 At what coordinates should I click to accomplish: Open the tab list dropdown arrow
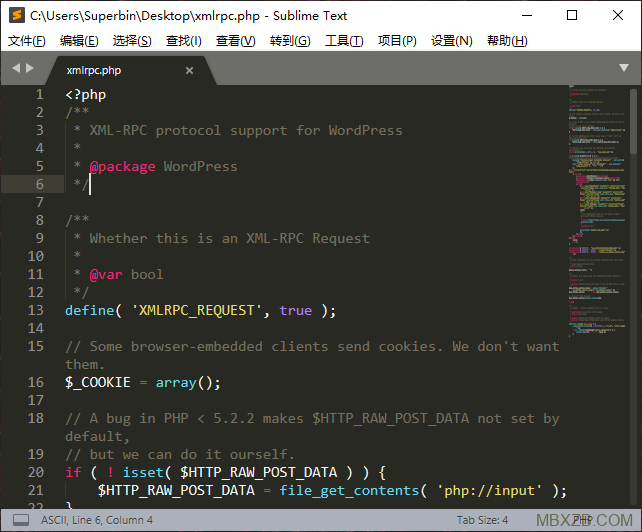click(624, 68)
